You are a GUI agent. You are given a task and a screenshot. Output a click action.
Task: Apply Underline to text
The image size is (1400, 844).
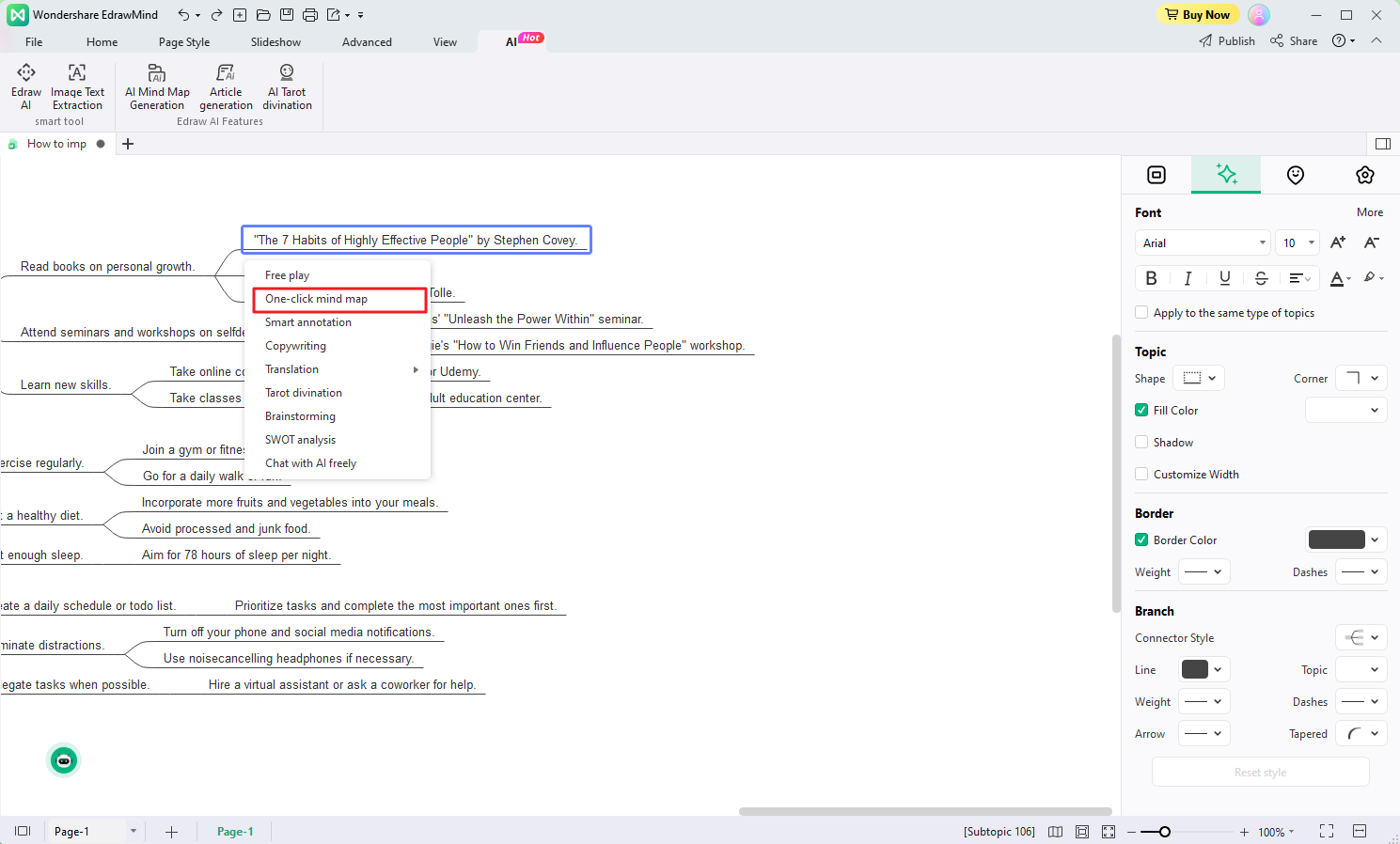tap(1224, 278)
